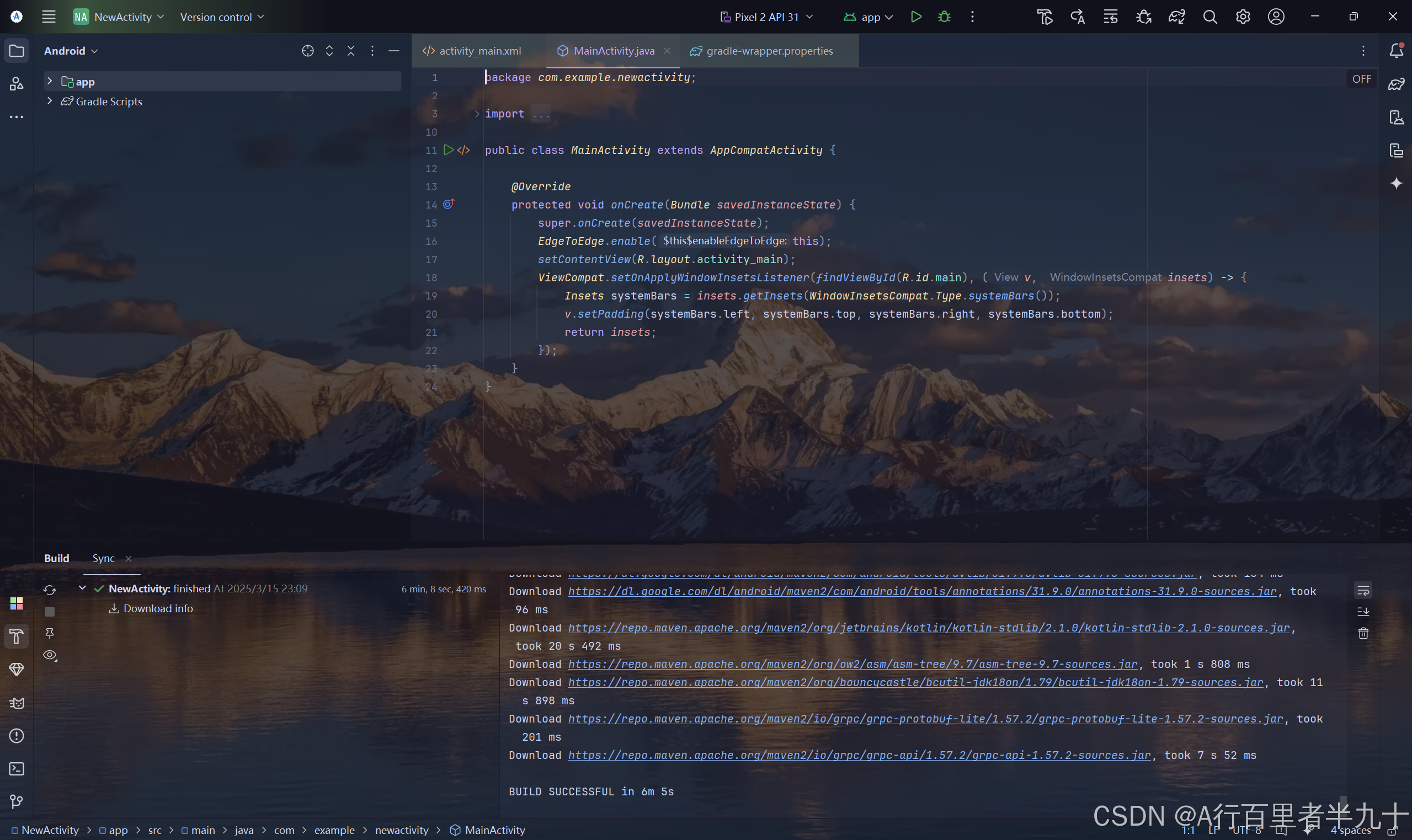
Task: Toggle the OFF indicator in editor corner
Action: [x=1361, y=79]
